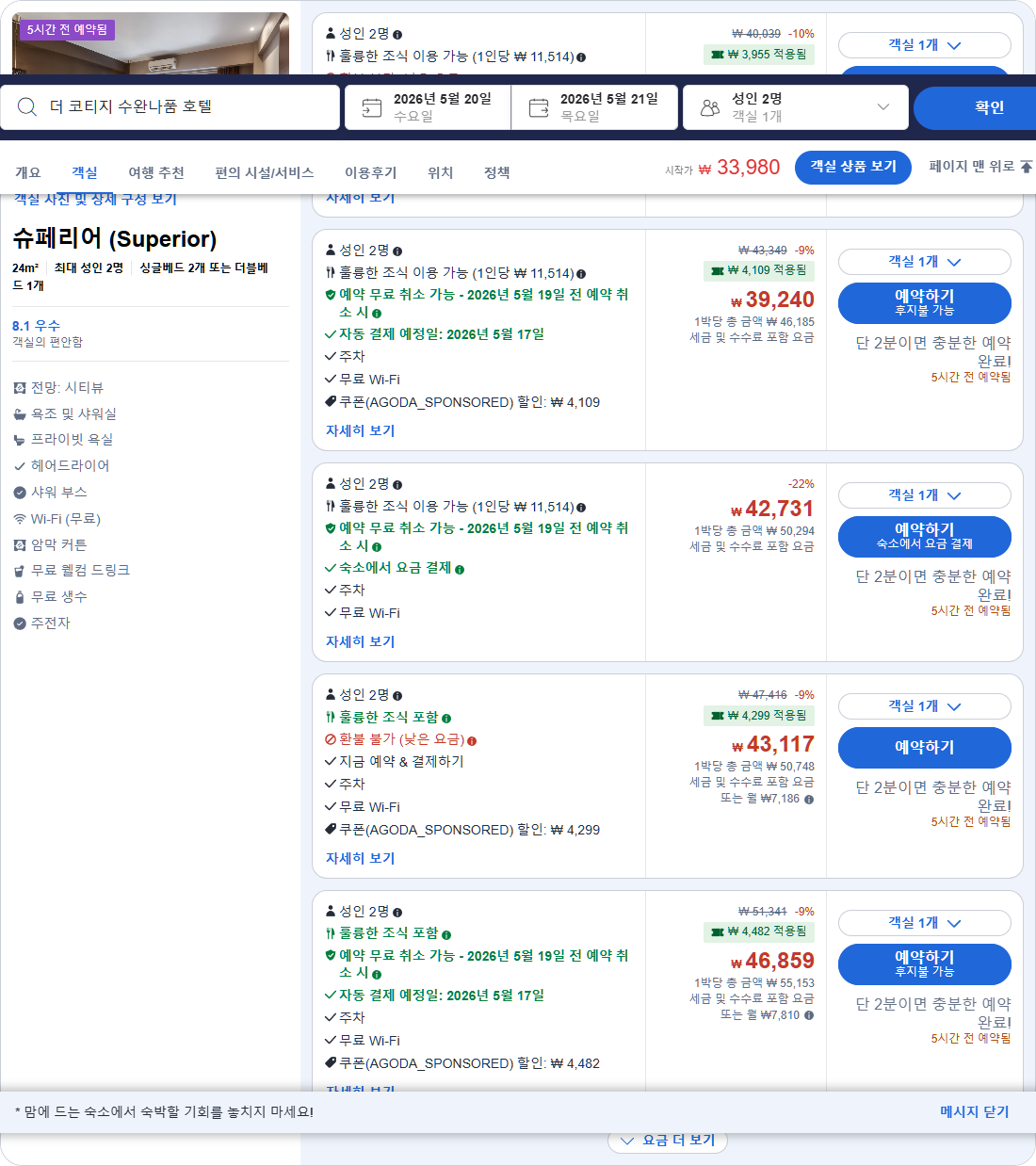Switch to the 개요 tab
The width and height of the screenshot is (1036, 1166).
(28, 172)
